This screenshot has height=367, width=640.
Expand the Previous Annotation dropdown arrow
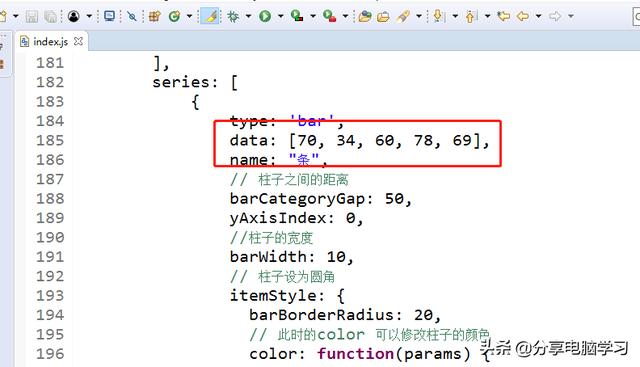(x=487, y=16)
